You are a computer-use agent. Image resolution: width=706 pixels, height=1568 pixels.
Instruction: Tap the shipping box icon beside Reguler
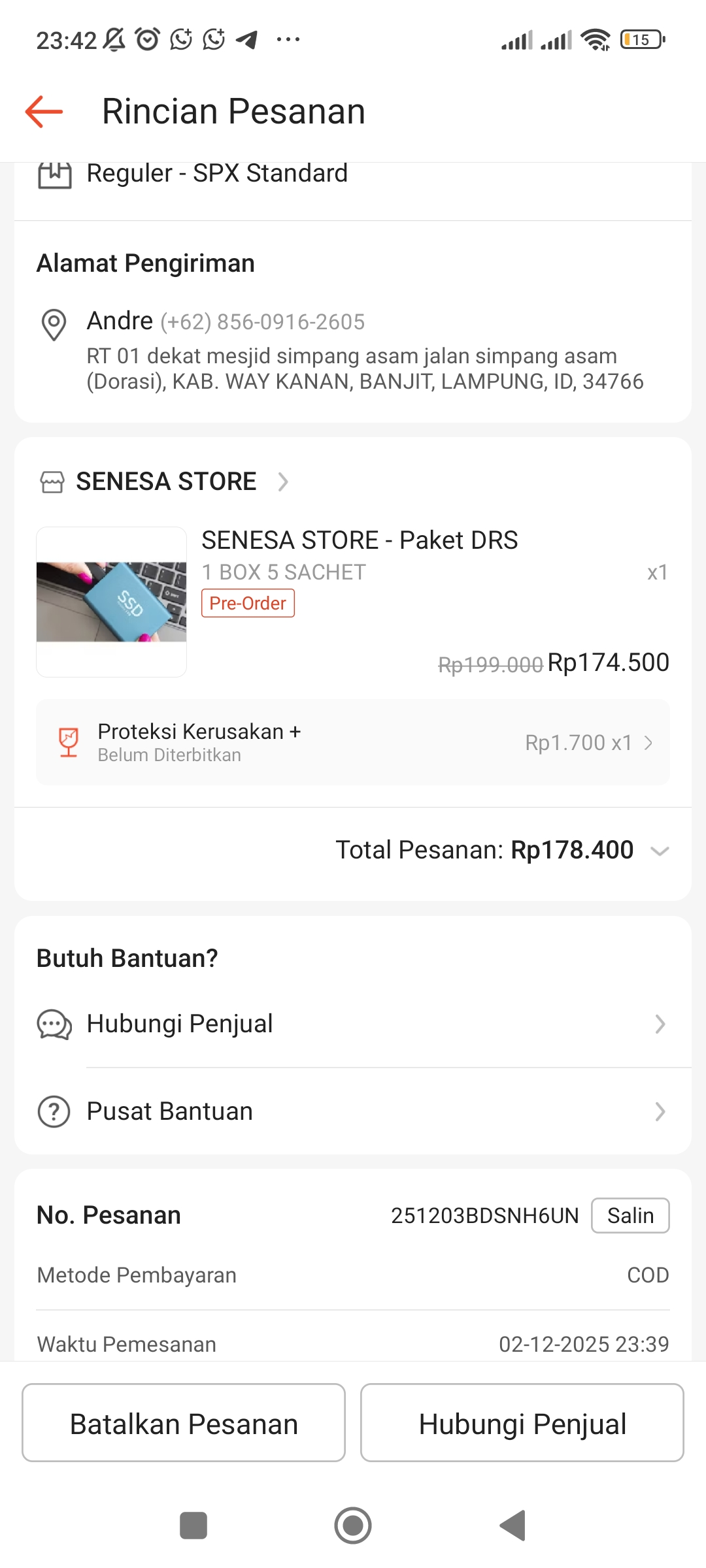click(x=55, y=174)
